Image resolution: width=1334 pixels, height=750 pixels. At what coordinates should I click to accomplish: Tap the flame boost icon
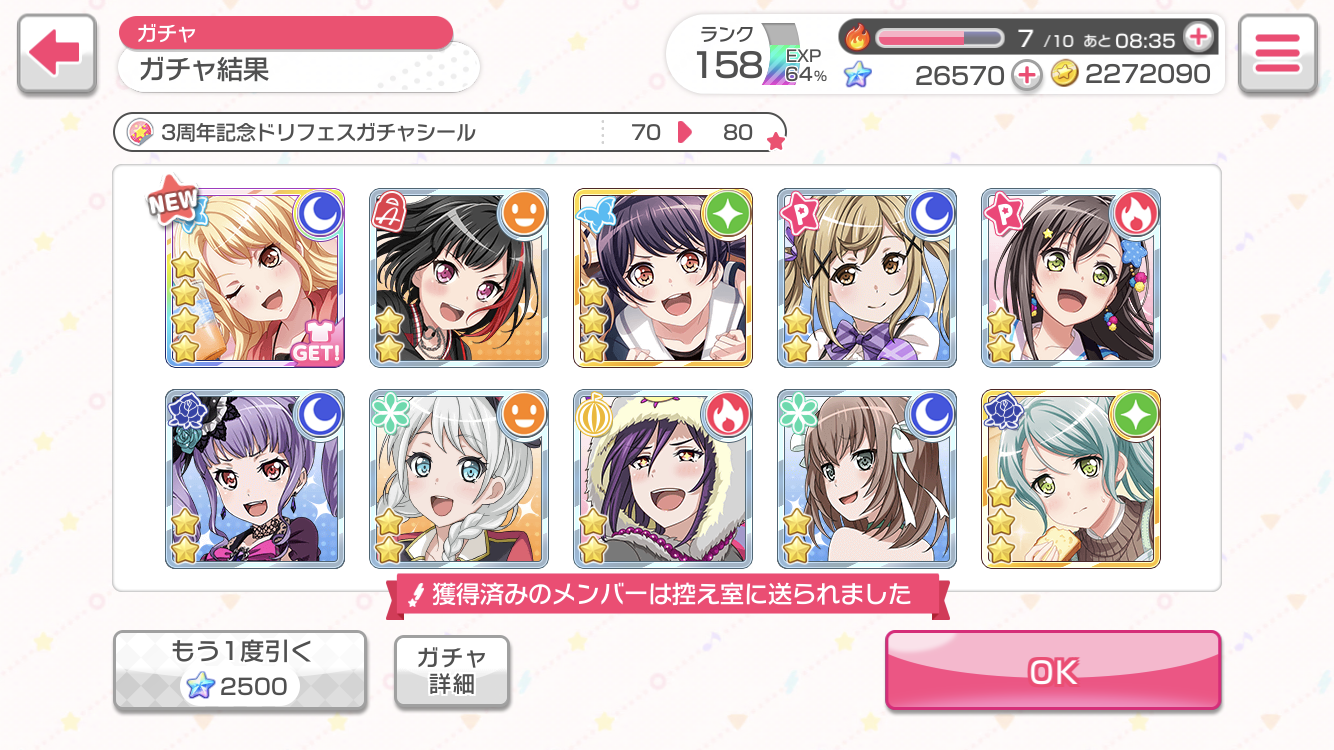[858, 38]
